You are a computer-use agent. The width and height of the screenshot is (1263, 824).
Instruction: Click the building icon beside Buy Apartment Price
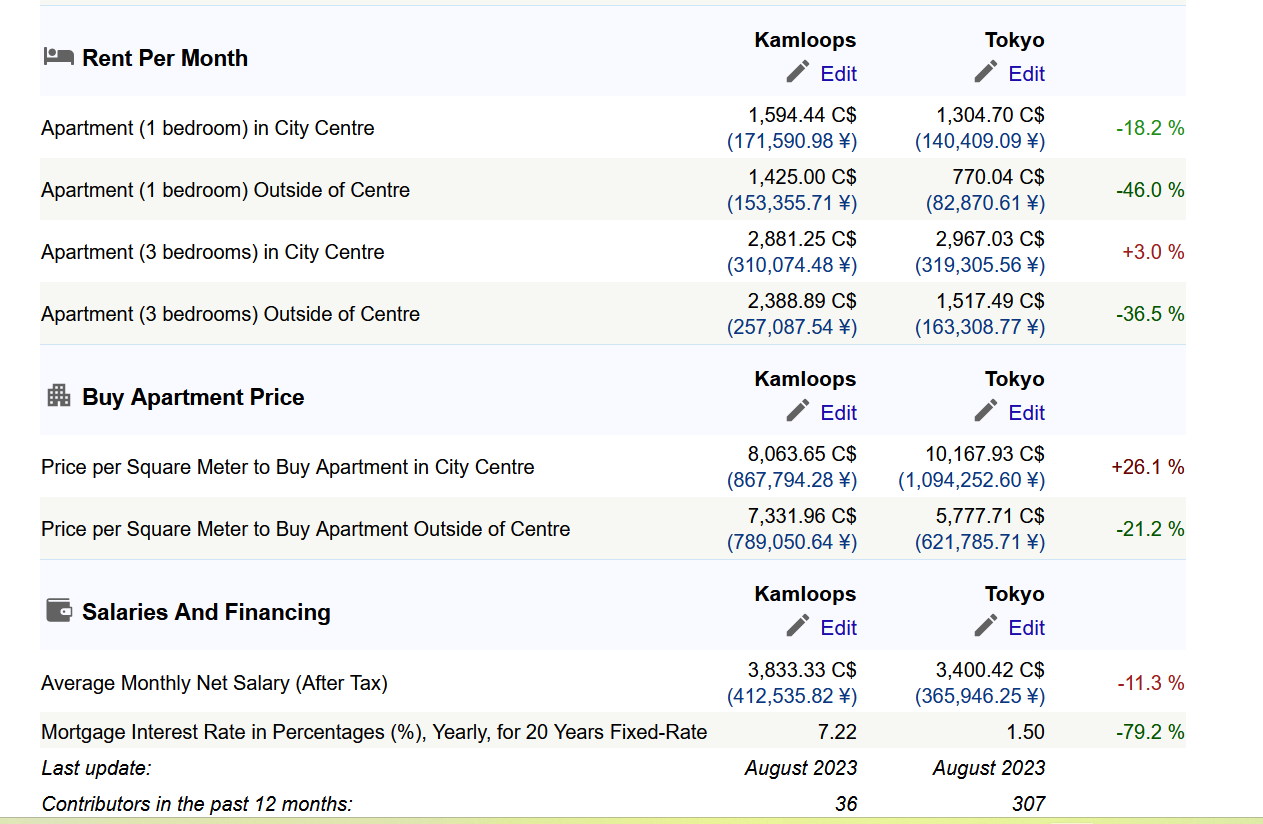tap(59, 396)
